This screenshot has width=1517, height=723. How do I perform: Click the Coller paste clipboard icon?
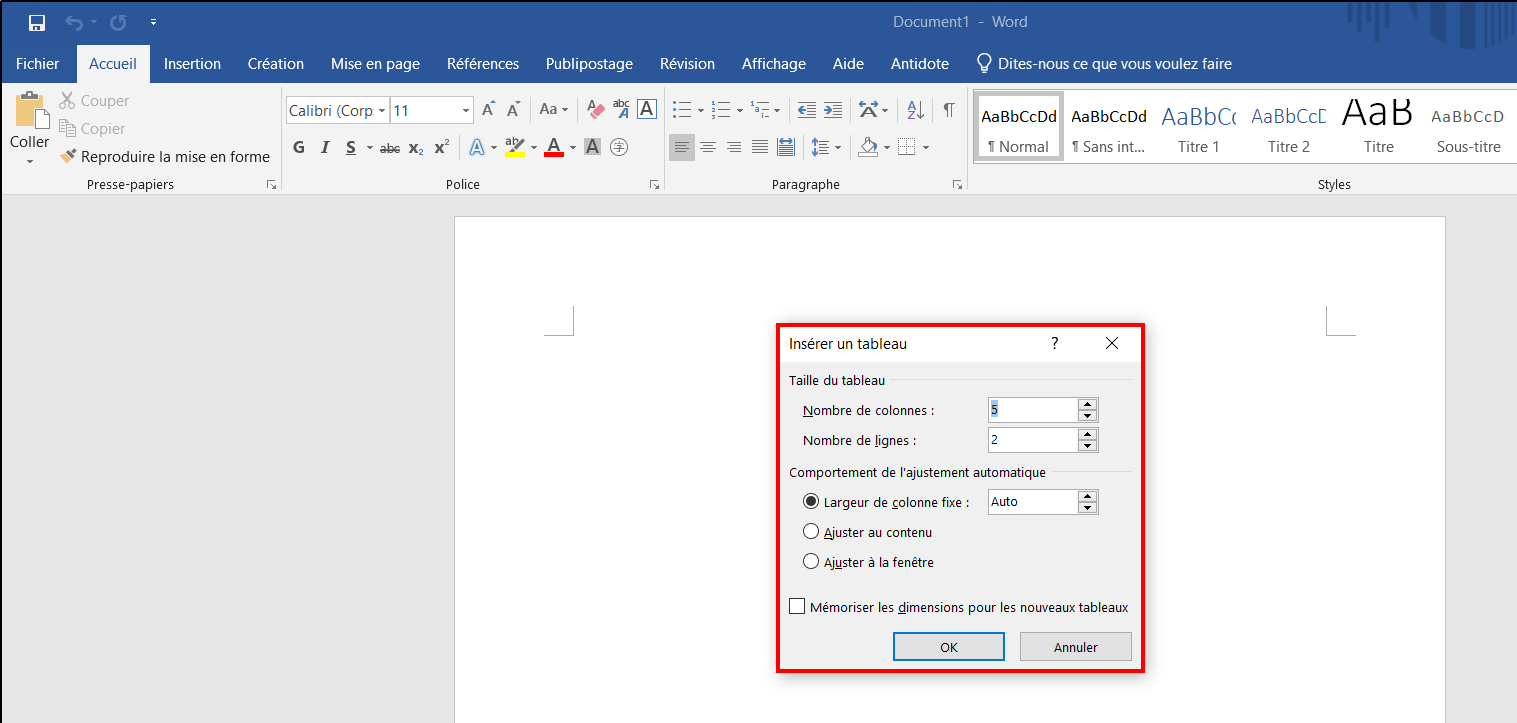pos(30,110)
